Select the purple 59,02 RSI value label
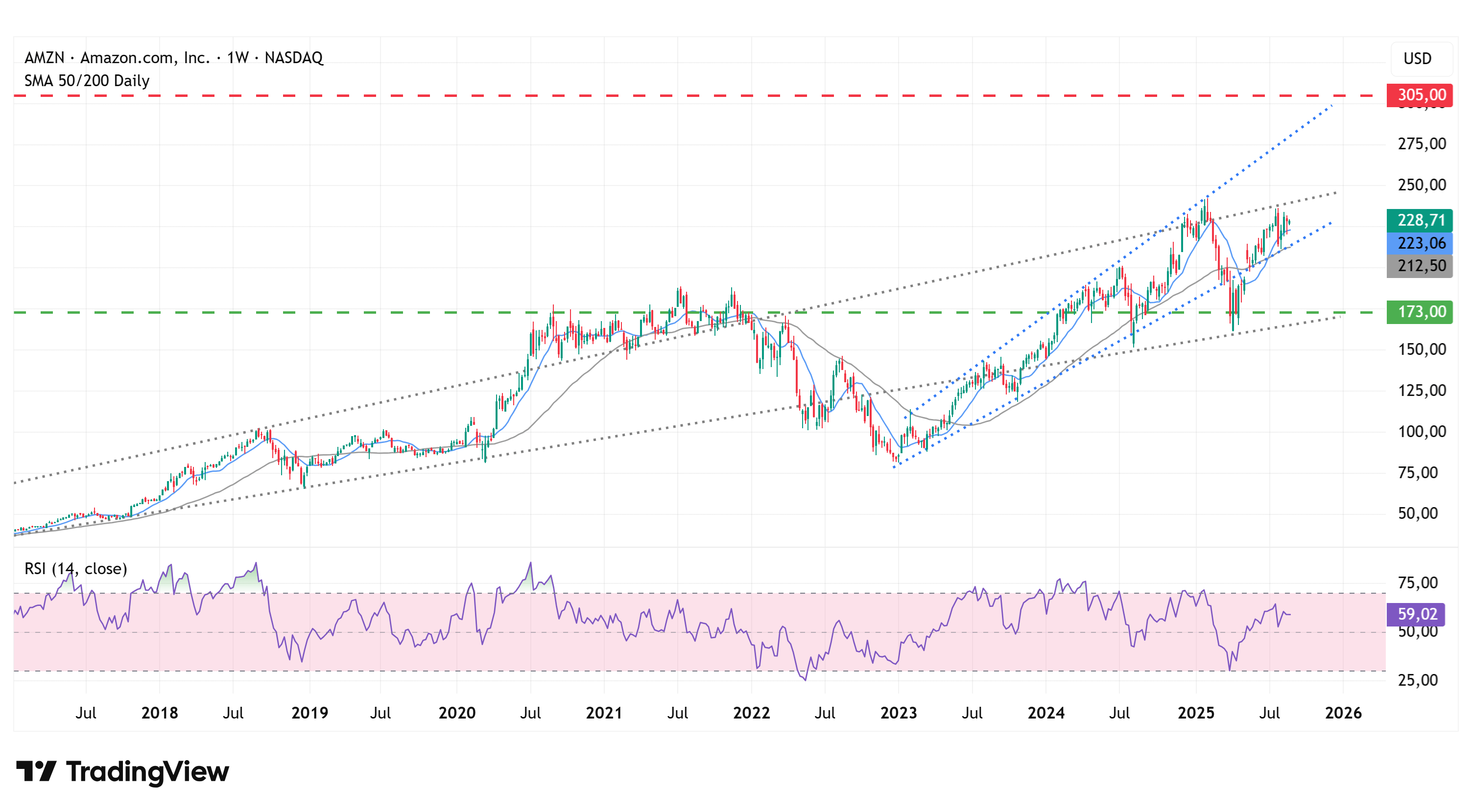This screenshot has width=1472, height=812. [1415, 614]
